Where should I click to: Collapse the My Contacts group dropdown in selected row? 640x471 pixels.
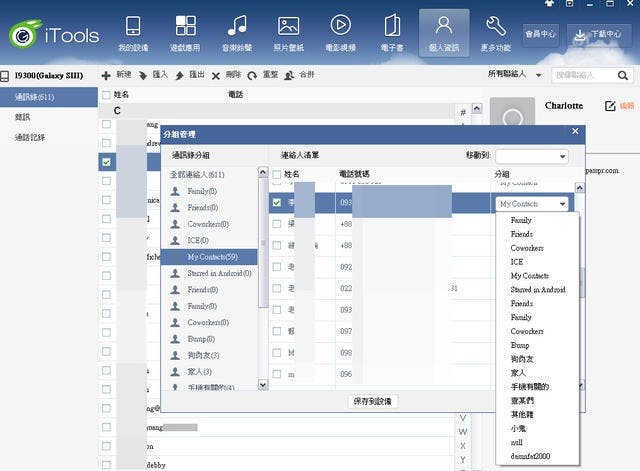(564, 204)
